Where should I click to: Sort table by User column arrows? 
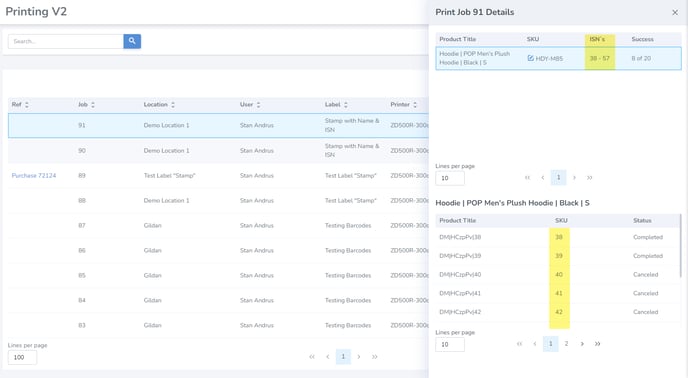click(258, 104)
